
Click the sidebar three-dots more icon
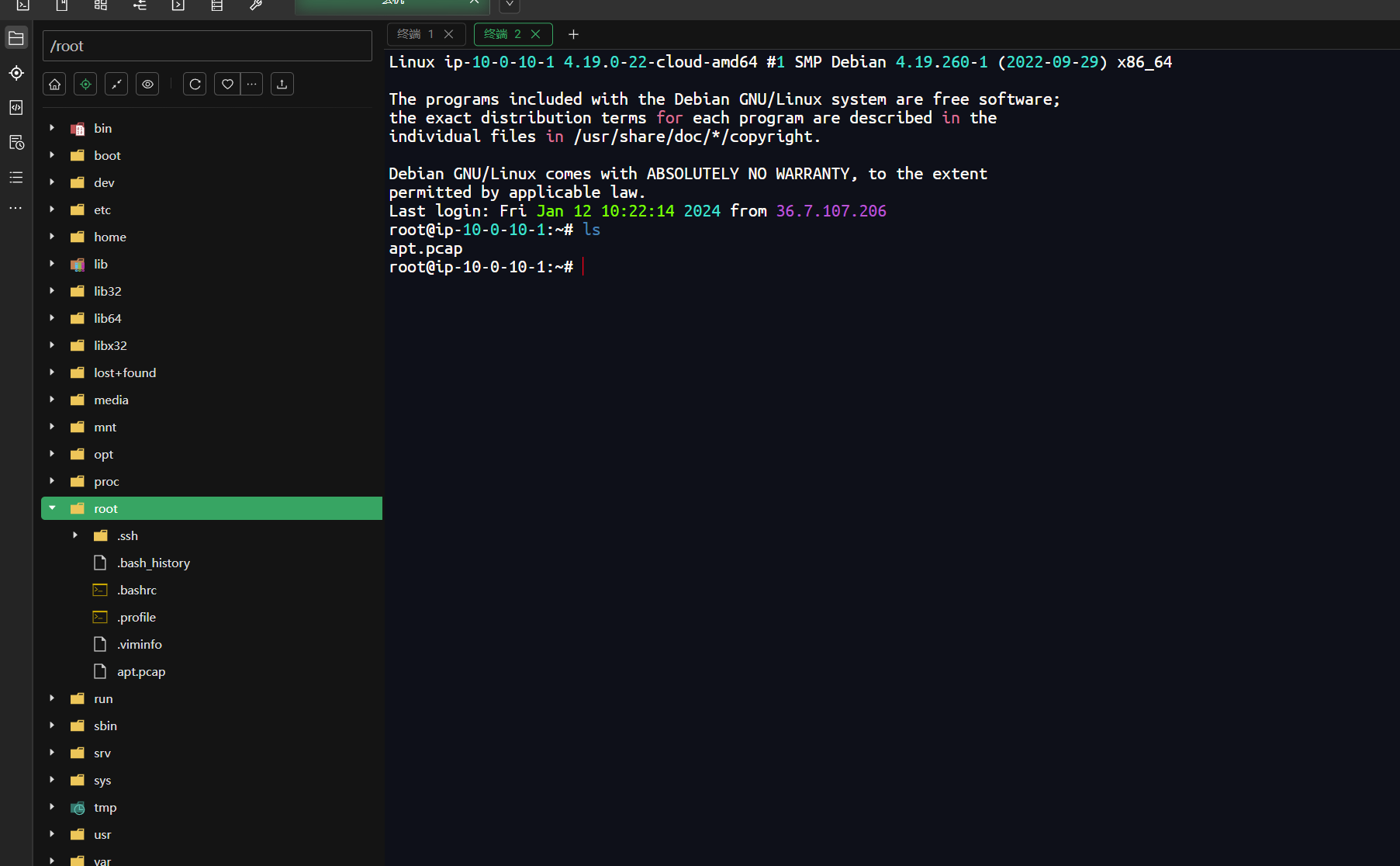pyautogui.click(x=16, y=208)
